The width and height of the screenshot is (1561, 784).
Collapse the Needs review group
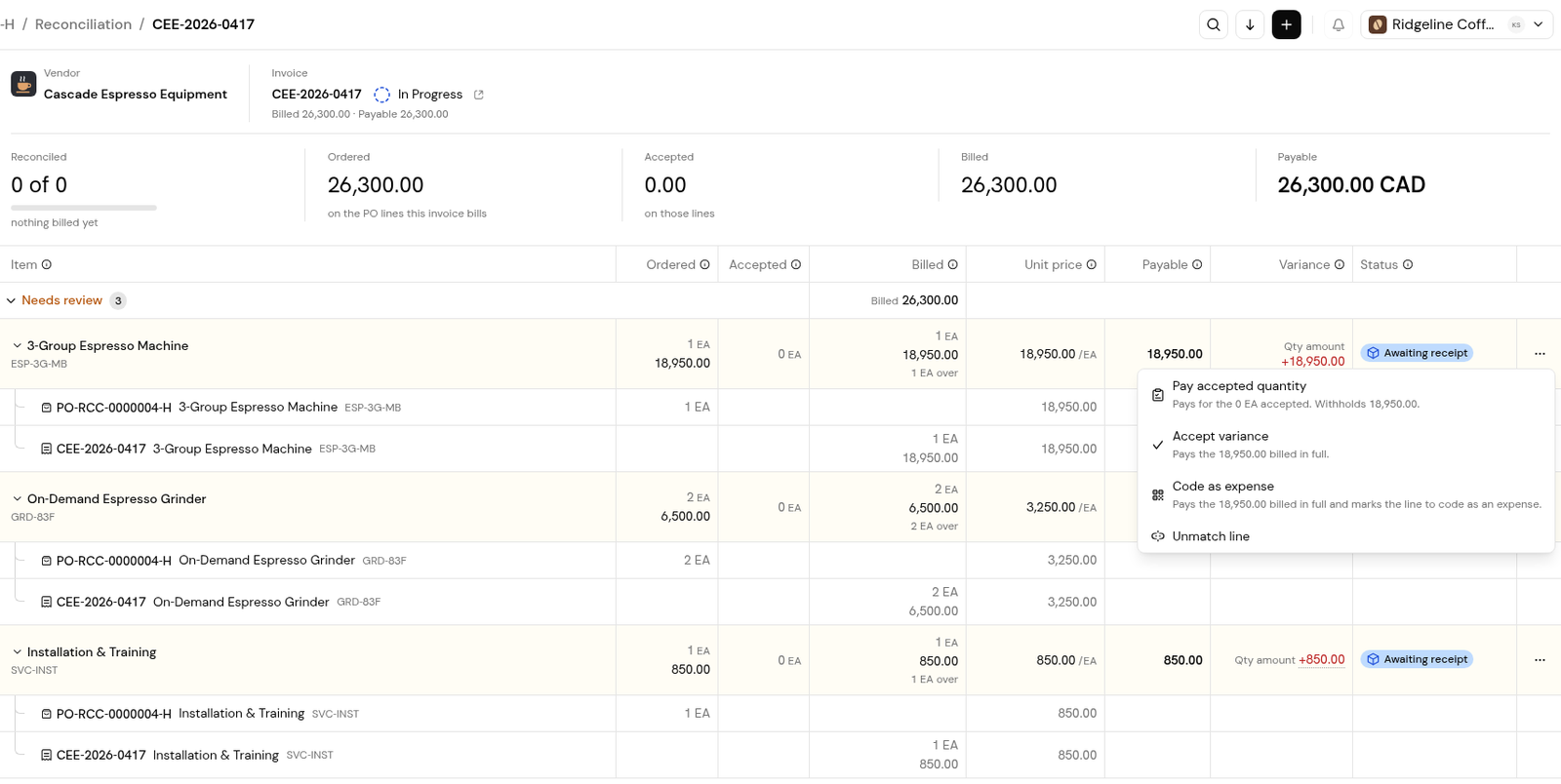[12, 300]
